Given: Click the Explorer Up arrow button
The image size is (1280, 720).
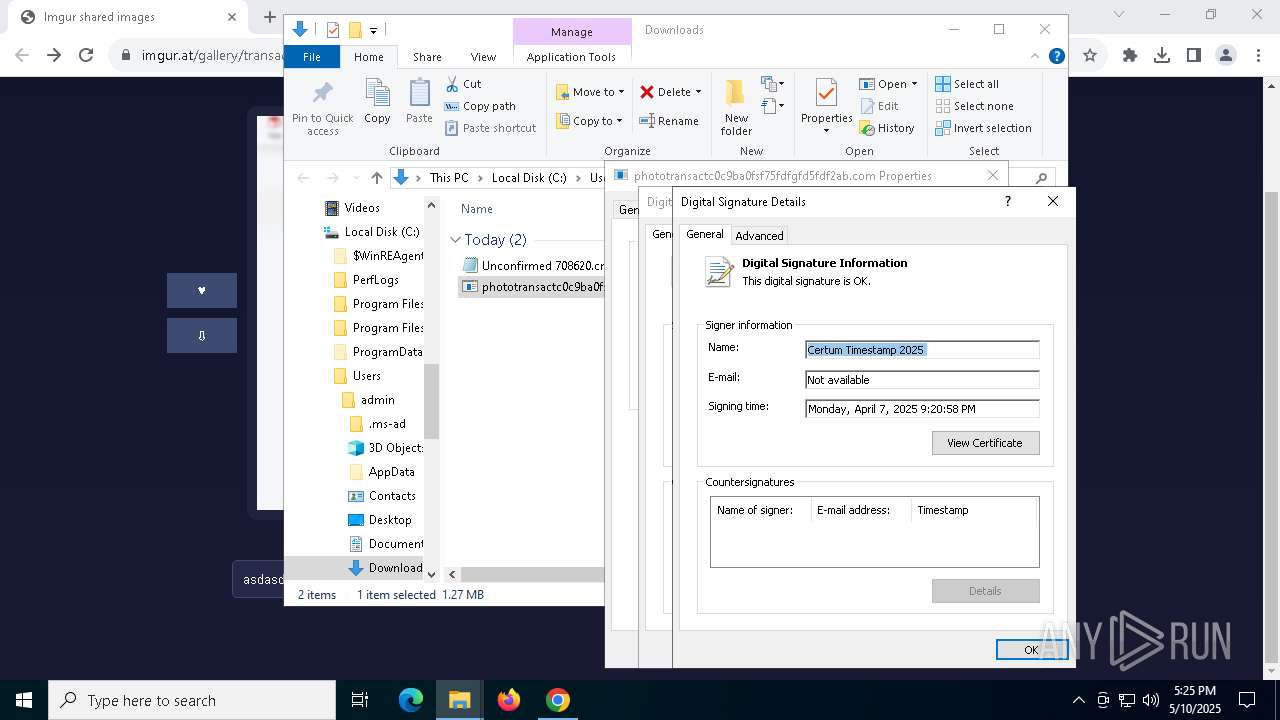Looking at the screenshot, I should pos(376,178).
